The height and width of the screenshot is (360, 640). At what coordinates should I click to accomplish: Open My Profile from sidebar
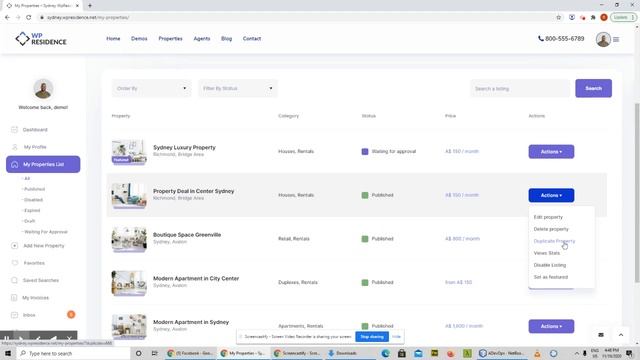pyautogui.click(x=35, y=147)
